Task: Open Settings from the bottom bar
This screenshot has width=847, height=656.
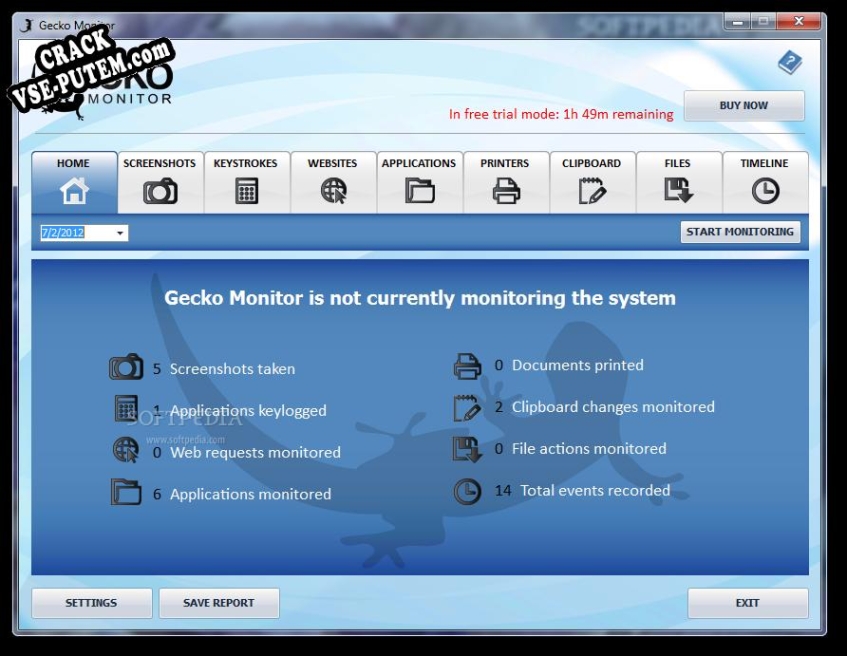Action: coord(92,603)
